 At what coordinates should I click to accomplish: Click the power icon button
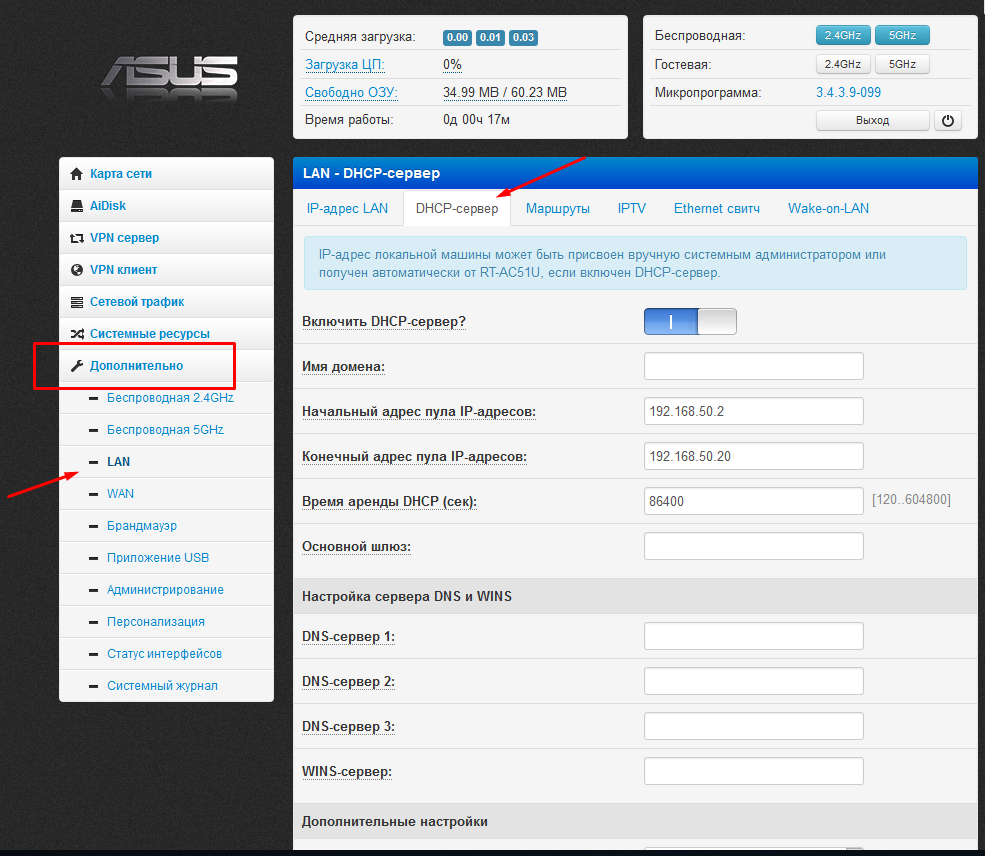(947, 120)
